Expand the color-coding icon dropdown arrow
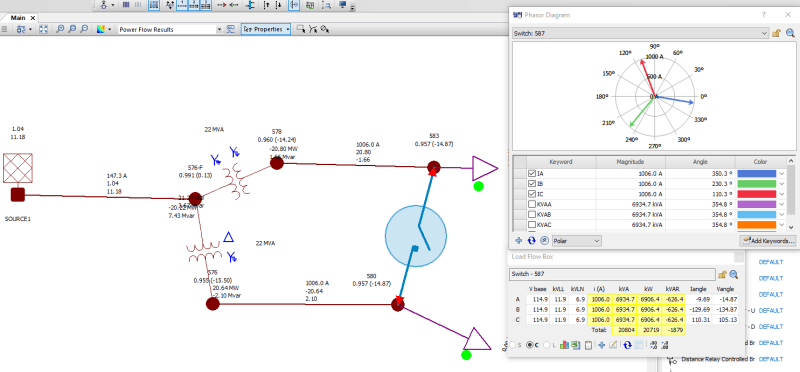The image size is (800, 372). click(109, 30)
